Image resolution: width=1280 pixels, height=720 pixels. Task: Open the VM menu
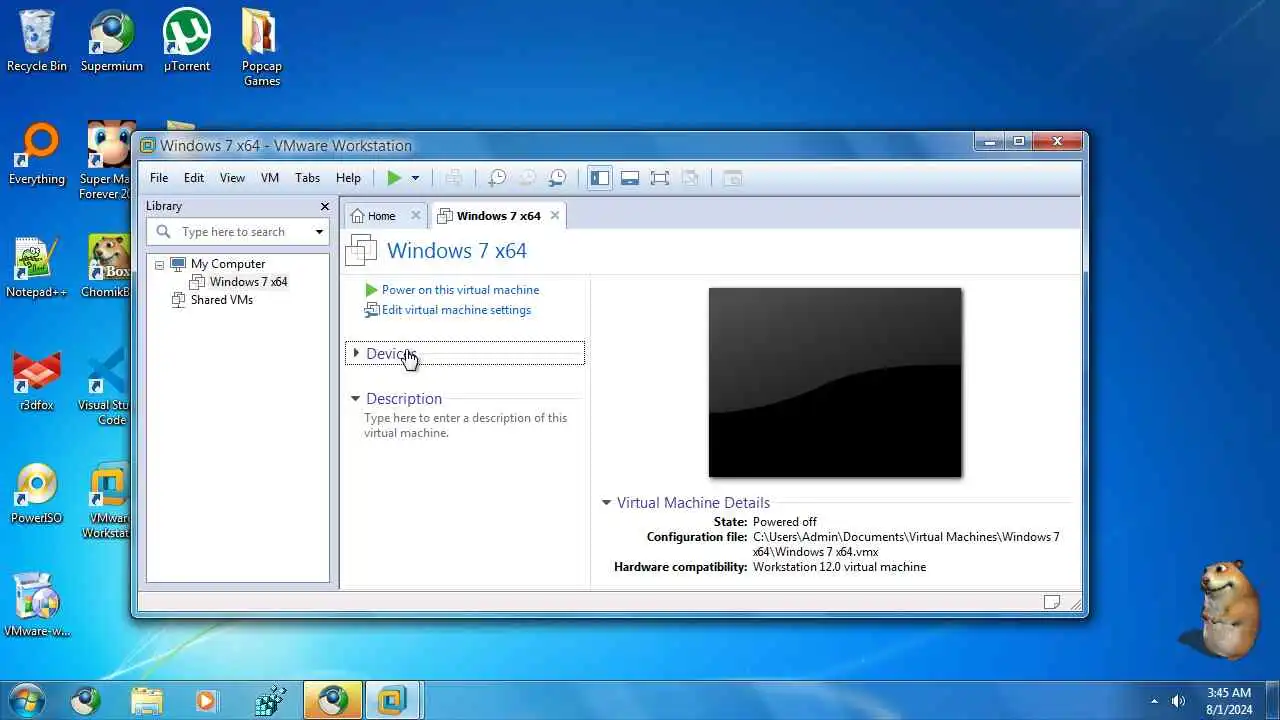[x=270, y=178]
